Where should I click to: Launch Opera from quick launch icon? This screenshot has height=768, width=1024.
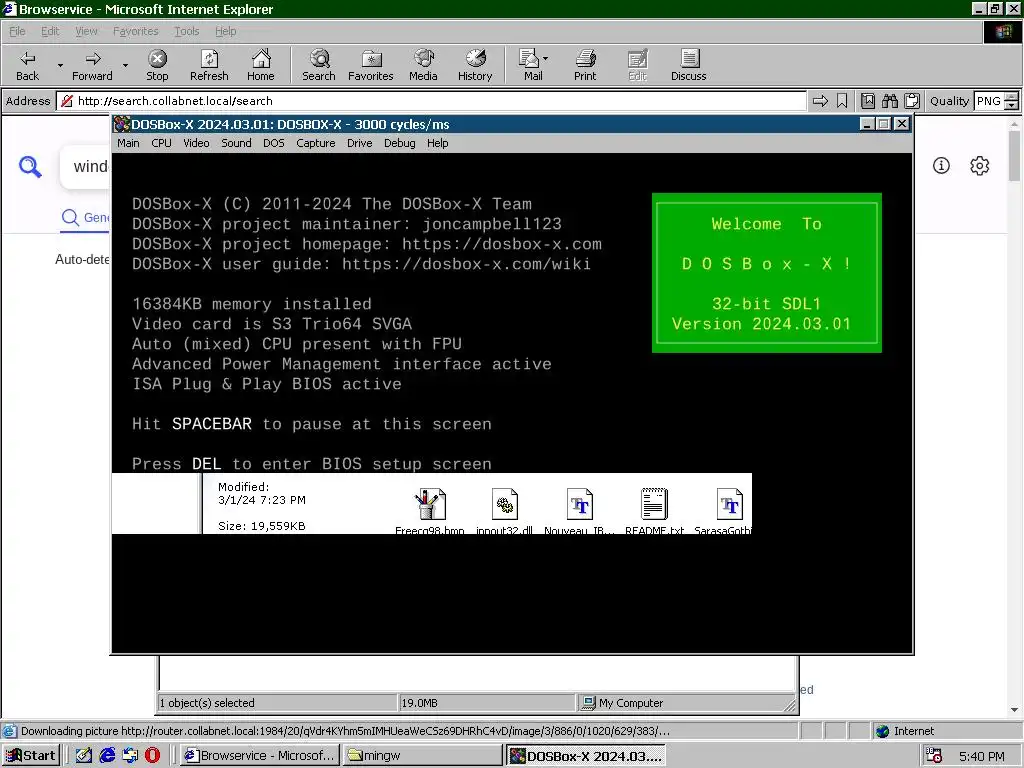tap(152, 756)
